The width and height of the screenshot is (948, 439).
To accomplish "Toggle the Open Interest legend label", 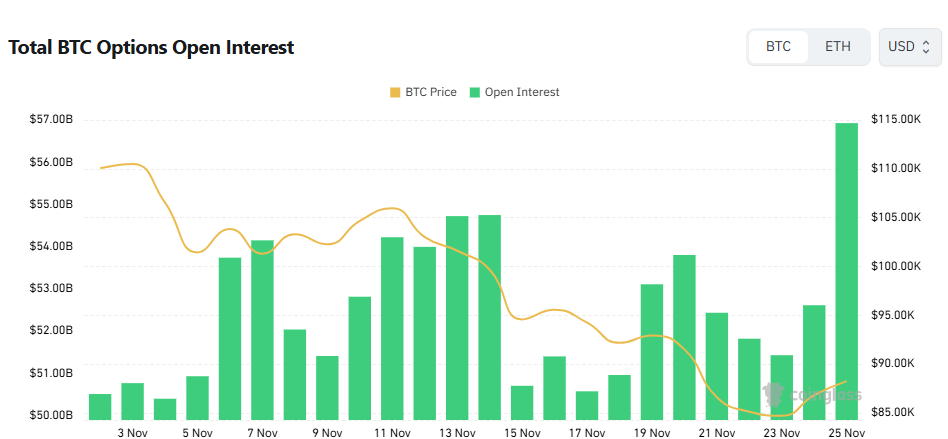I will (x=522, y=92).
